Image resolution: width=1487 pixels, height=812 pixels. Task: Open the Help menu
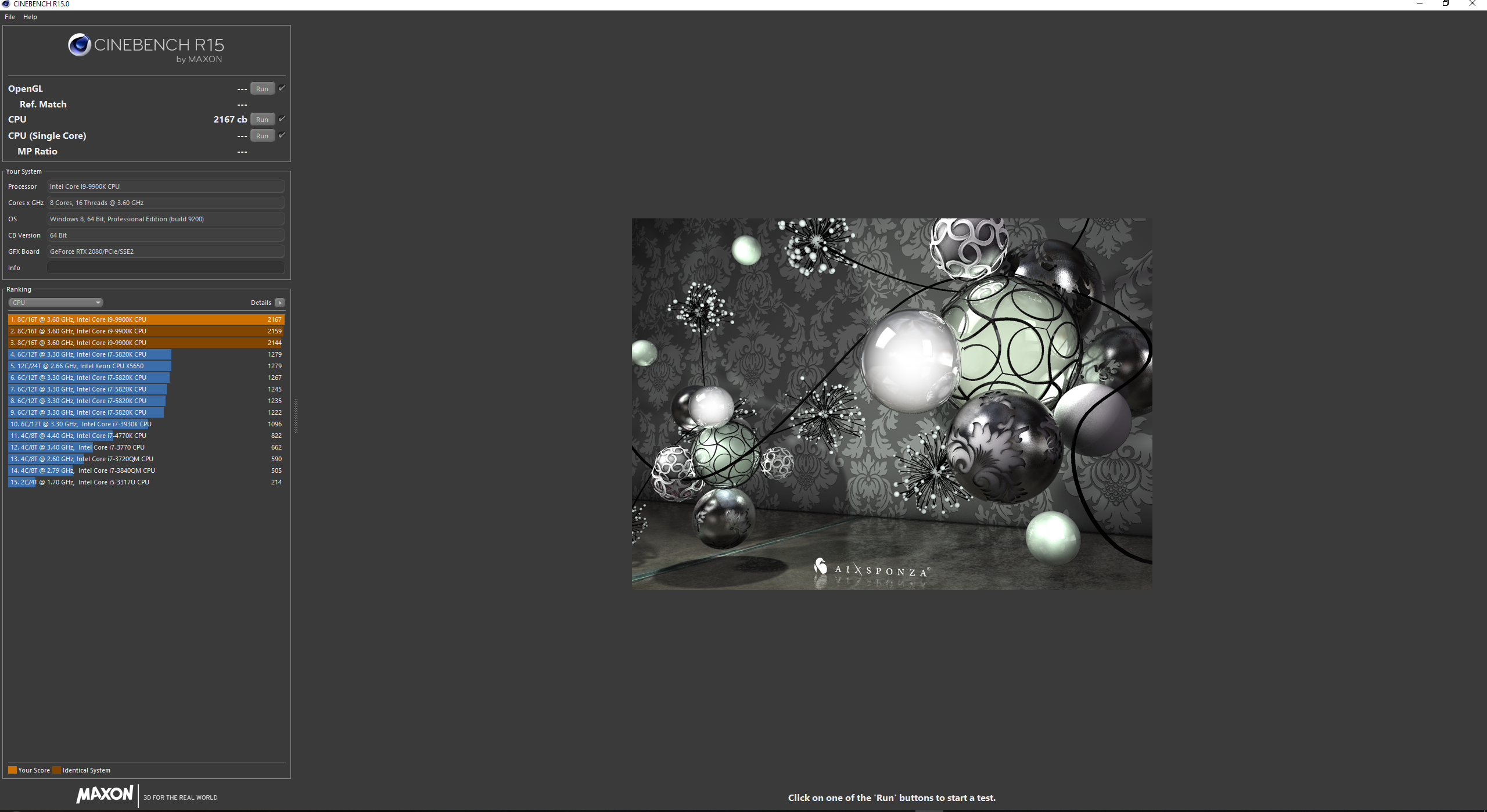point(30,17)
